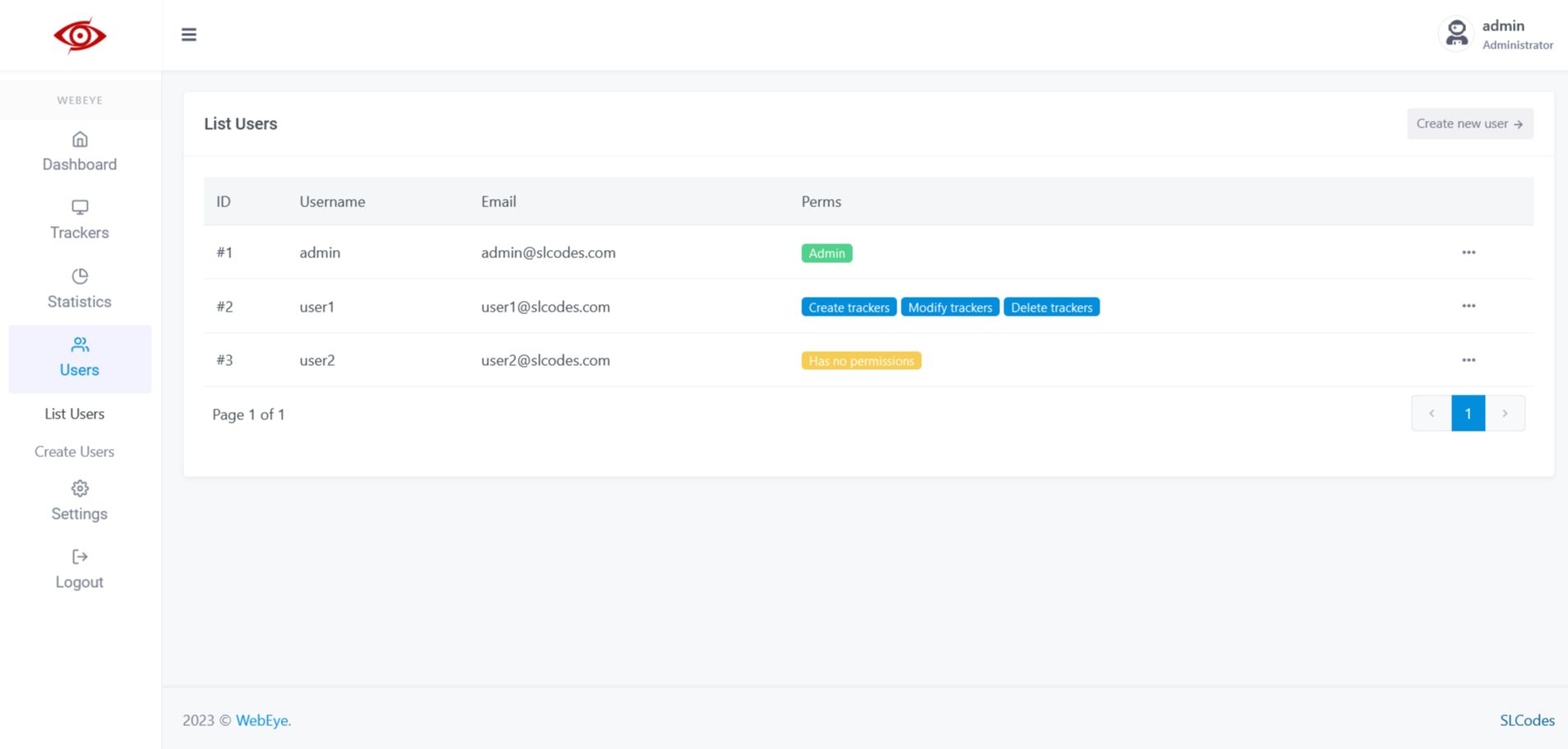
Task: Open Settings via gear icon
Action: (80, 488)
